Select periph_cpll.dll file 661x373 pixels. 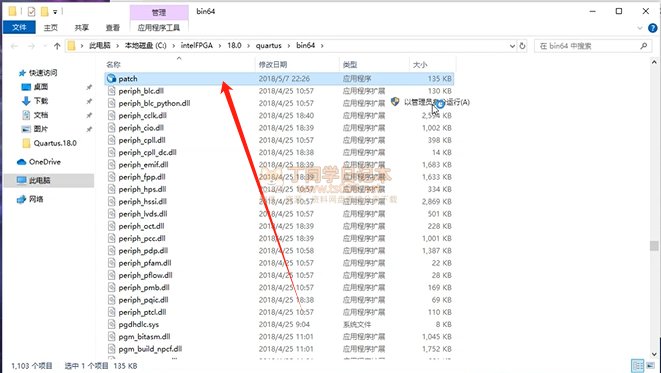142,140
